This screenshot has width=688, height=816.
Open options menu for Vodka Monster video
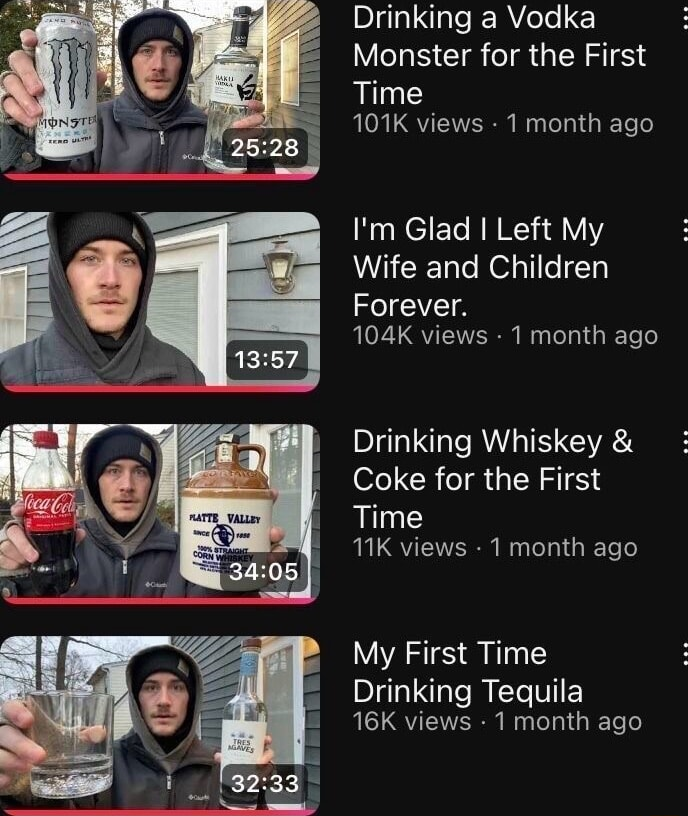click(x=685, y=19)
